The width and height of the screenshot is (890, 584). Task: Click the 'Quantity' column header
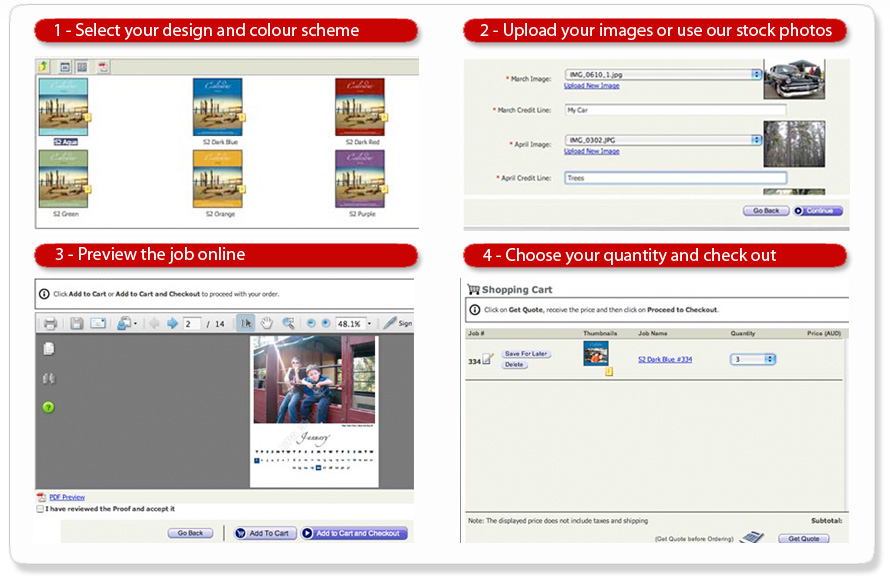pyautogui.click(x=742, y=334)
